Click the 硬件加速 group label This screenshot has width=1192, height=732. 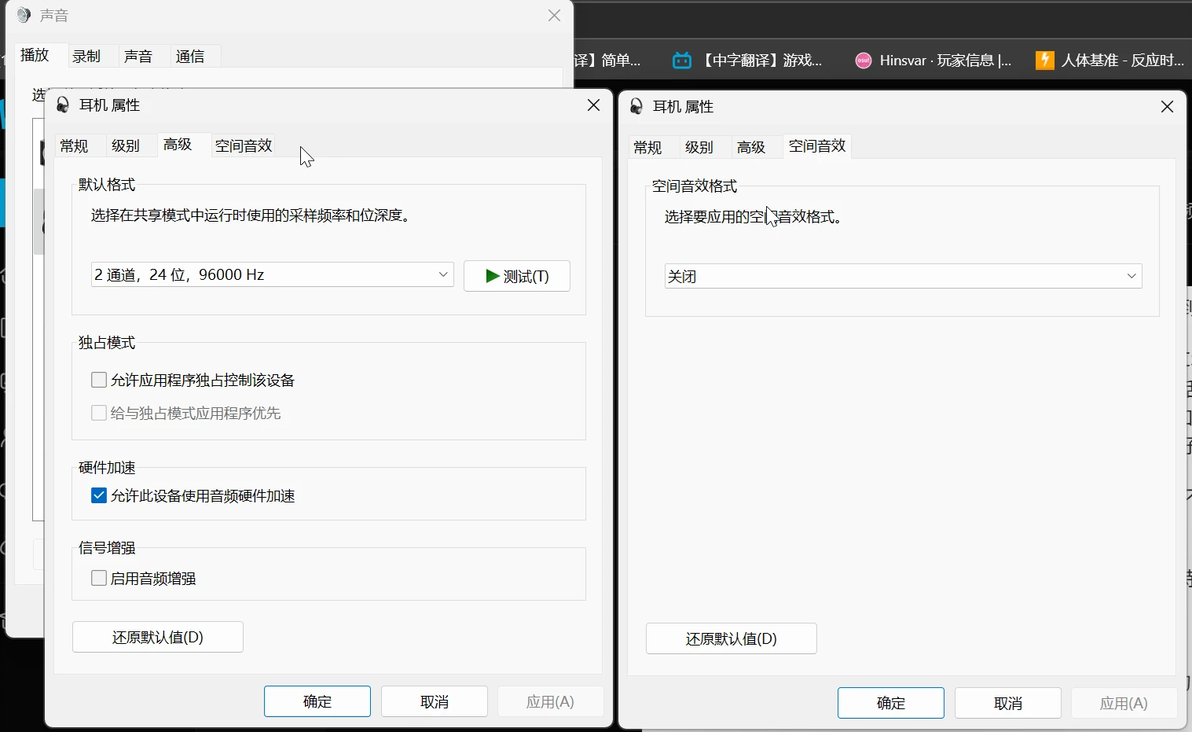106,467
